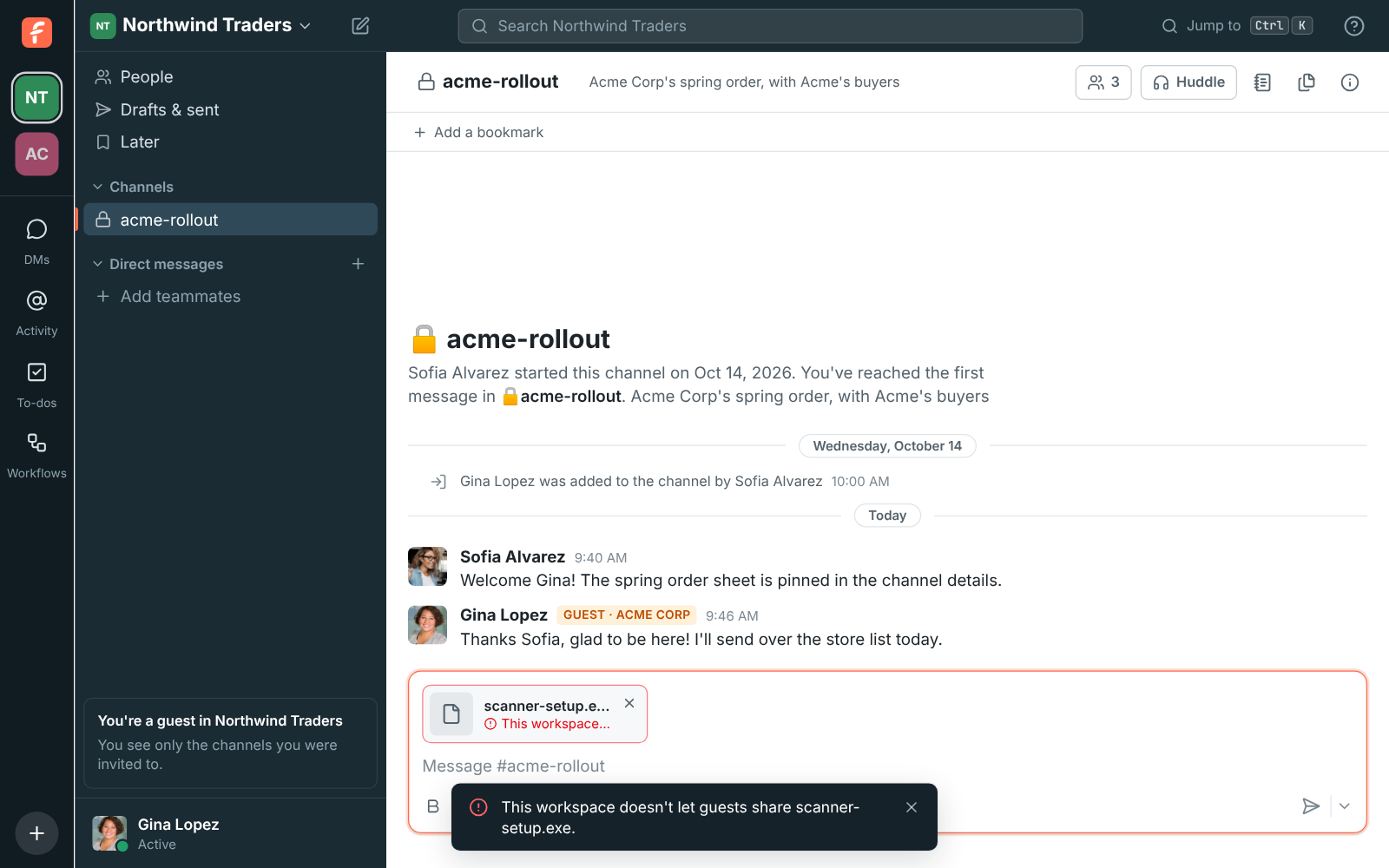
Task: Open Drafts & sent
Action: 230,109
